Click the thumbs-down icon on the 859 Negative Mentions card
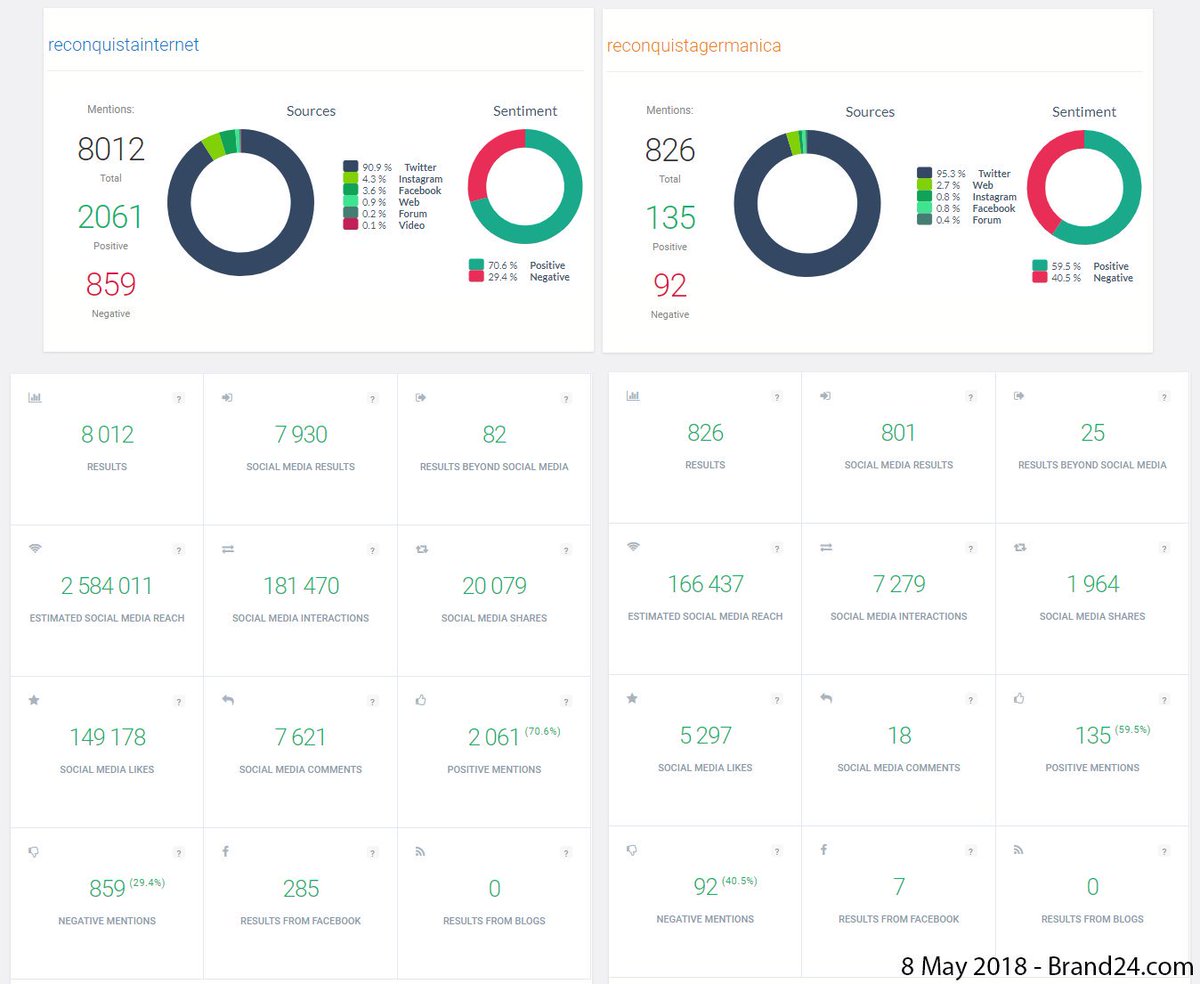Screen dimensions: 1200x984 (x=34, y=852)
